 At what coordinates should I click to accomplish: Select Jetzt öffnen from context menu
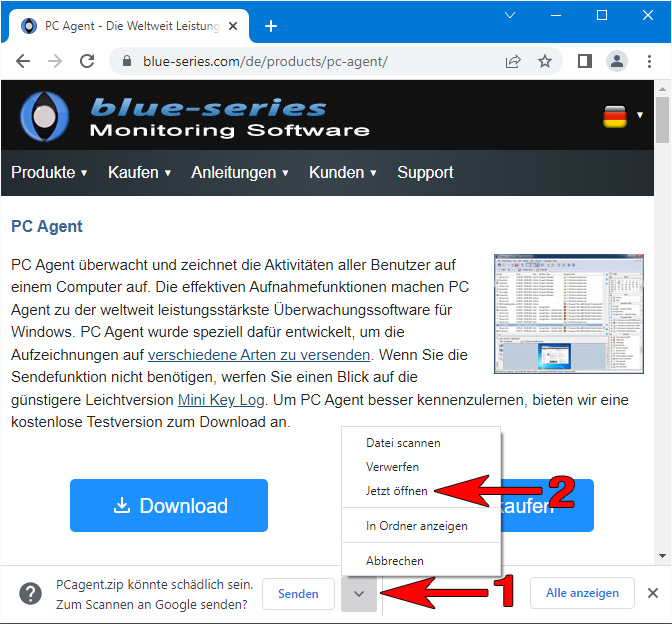point(397,491)
